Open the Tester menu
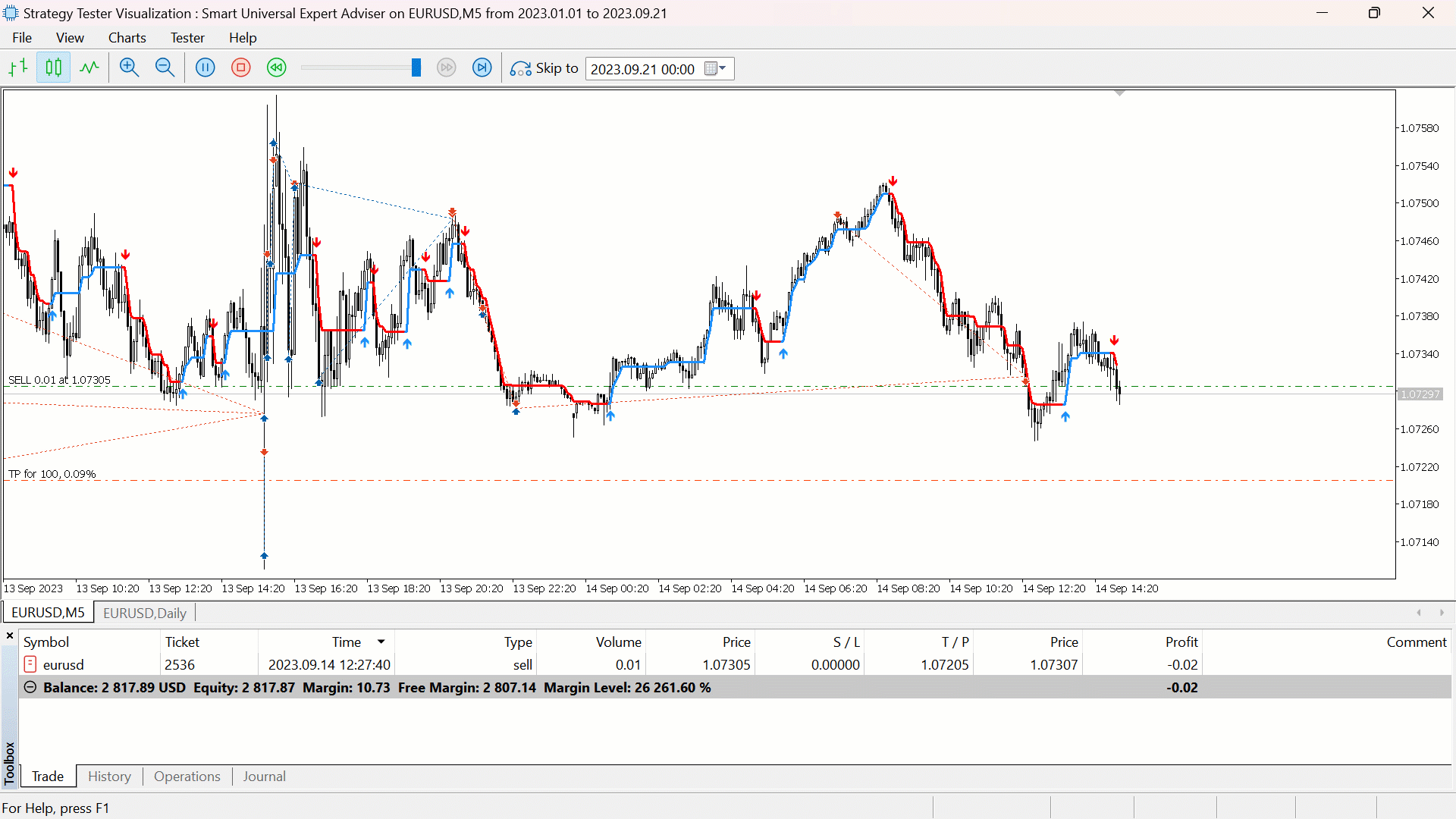 coord(187,38)
